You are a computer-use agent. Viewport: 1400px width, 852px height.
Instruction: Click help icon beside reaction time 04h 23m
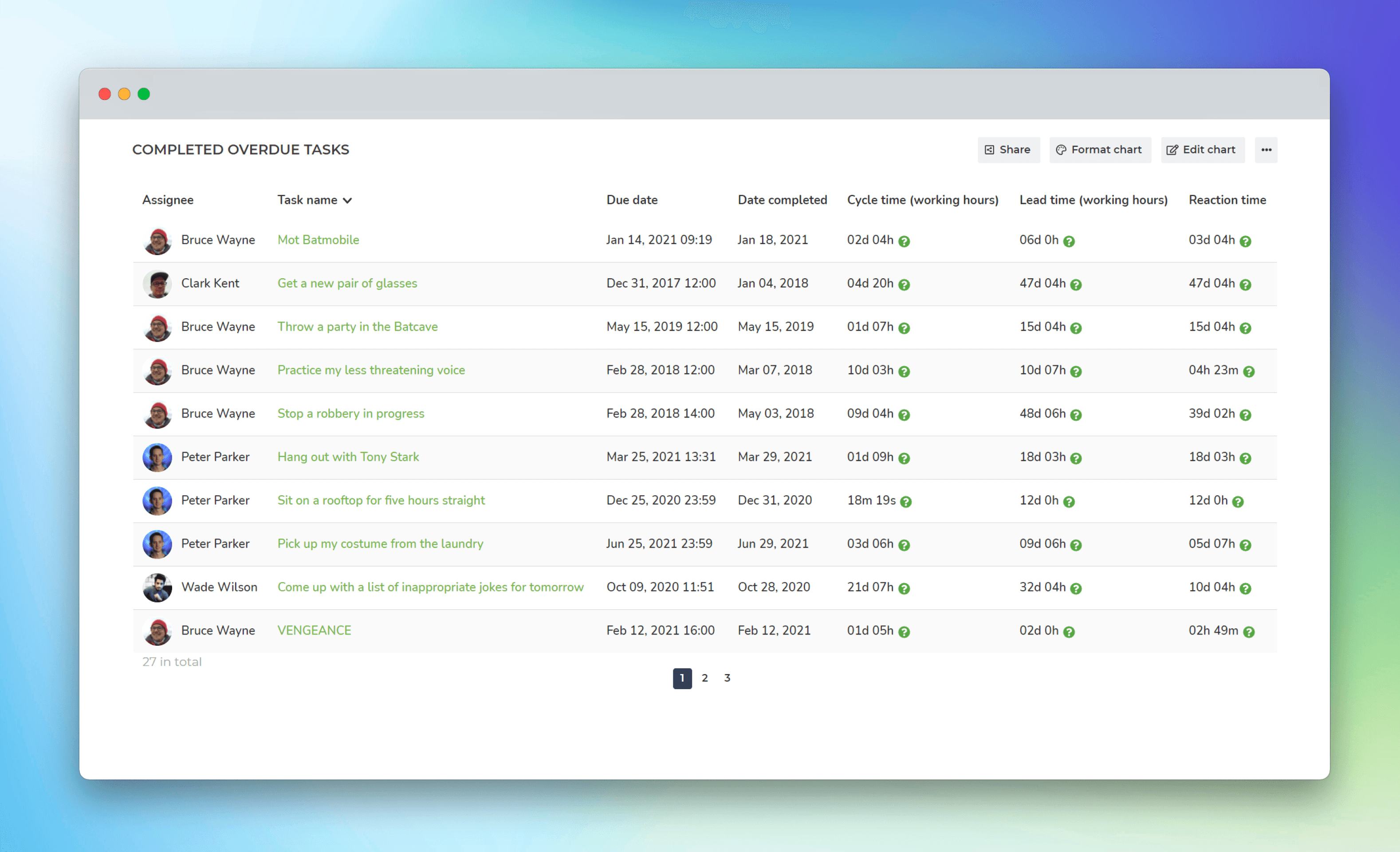1248,372
